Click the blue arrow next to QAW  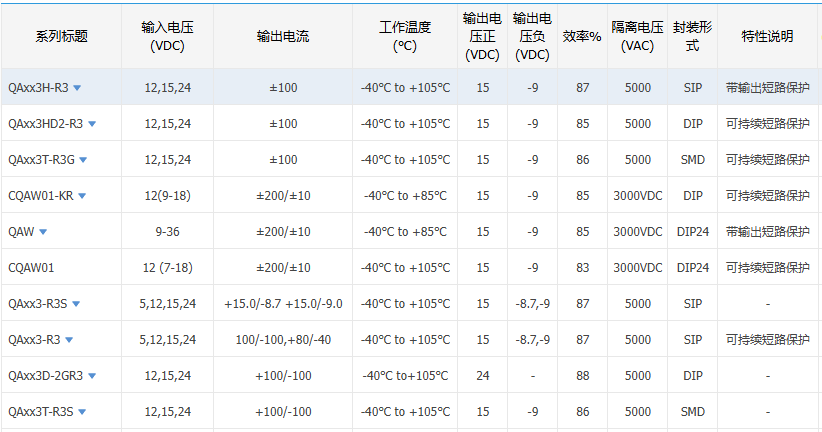point(43,232)
